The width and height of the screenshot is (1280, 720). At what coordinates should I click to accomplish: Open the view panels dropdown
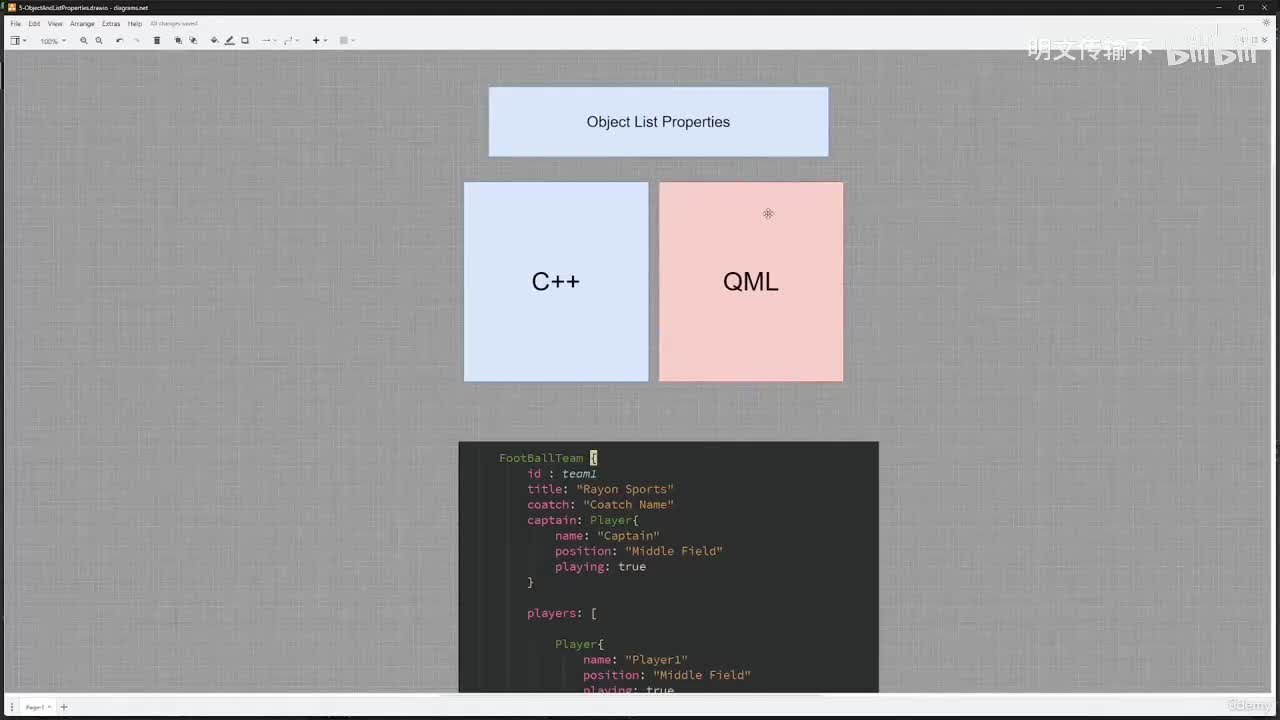pos(17,41)
